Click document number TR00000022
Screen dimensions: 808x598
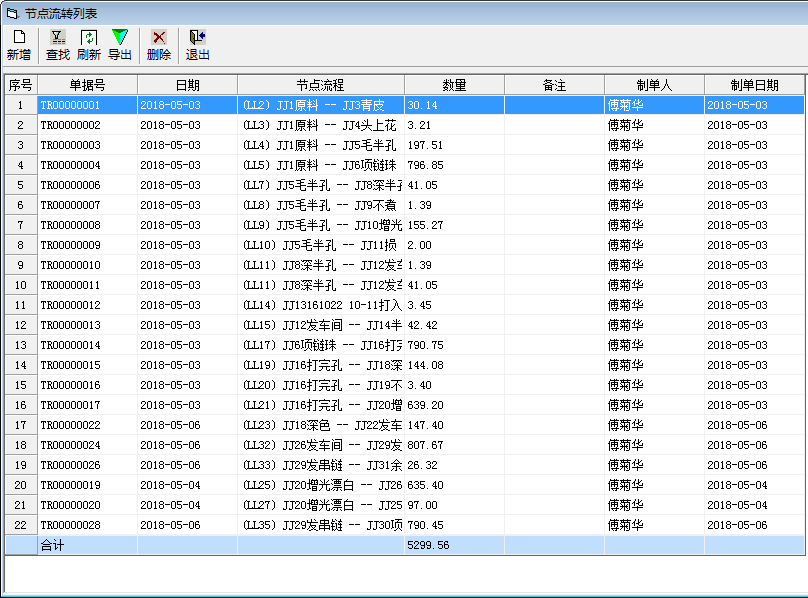pyautogui.click(x=88, y=425)
